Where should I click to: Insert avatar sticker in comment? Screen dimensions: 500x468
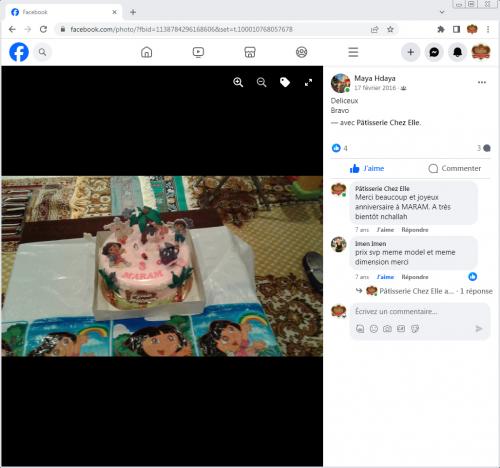[x=360, y=329]
